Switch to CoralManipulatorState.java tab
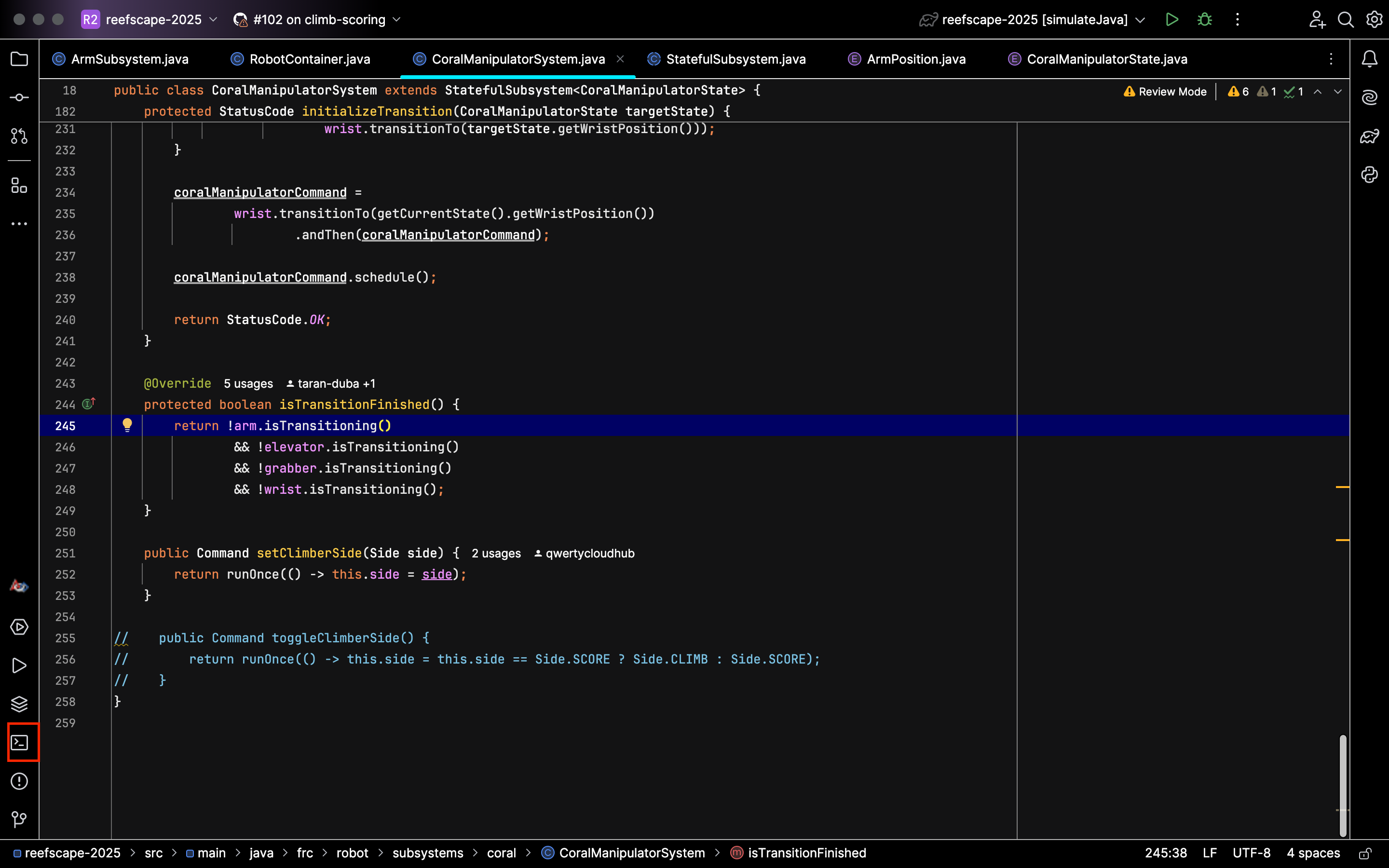The height and width of the screenshot is (868, 1389). point(1097,59)
